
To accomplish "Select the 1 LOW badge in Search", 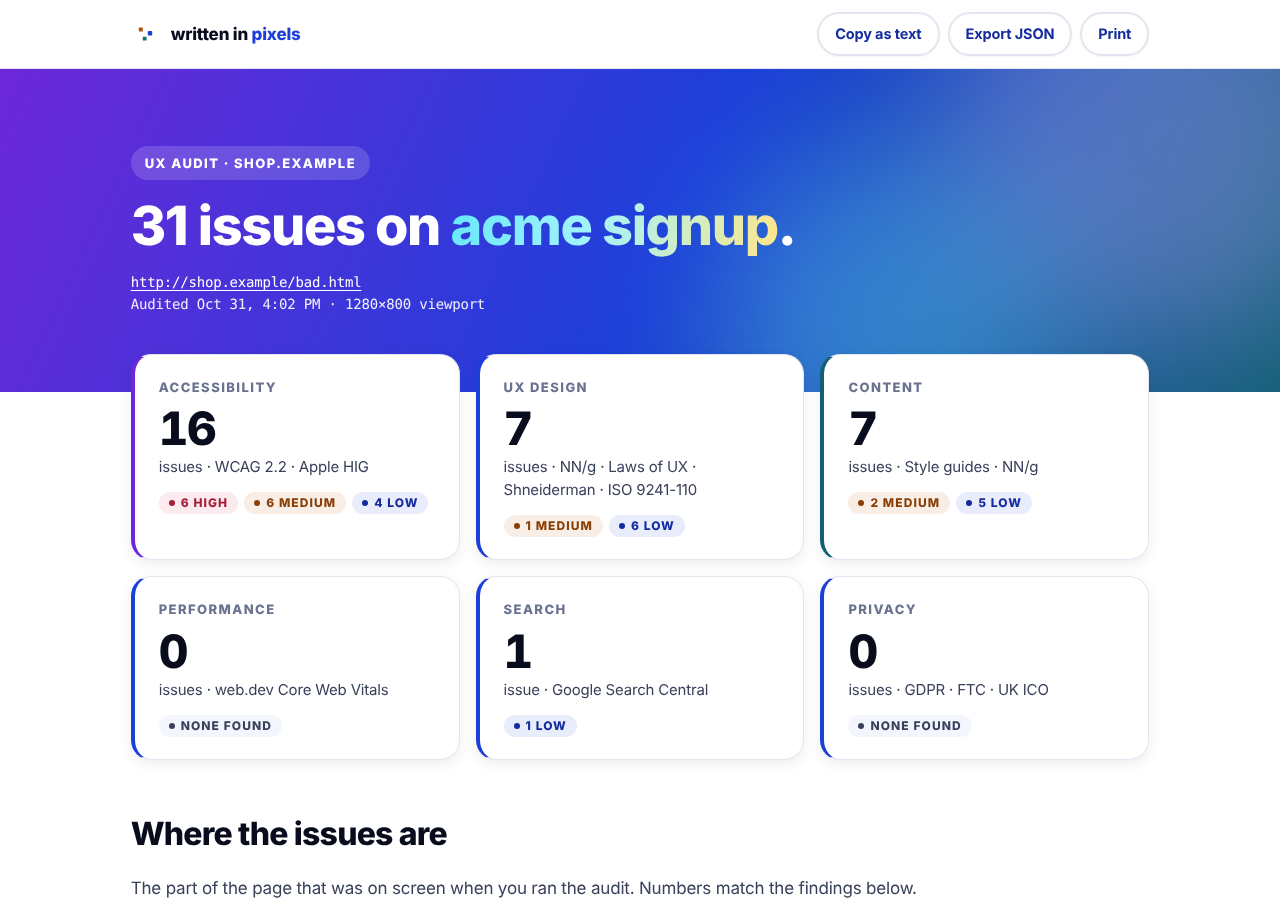I will (x=540, y=726).
